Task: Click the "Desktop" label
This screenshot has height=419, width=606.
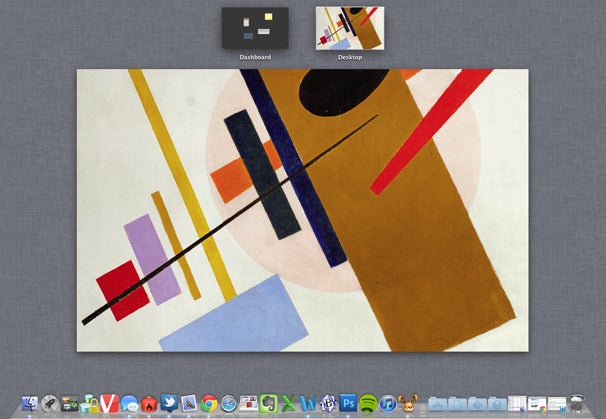Action: tap(350, 57)
